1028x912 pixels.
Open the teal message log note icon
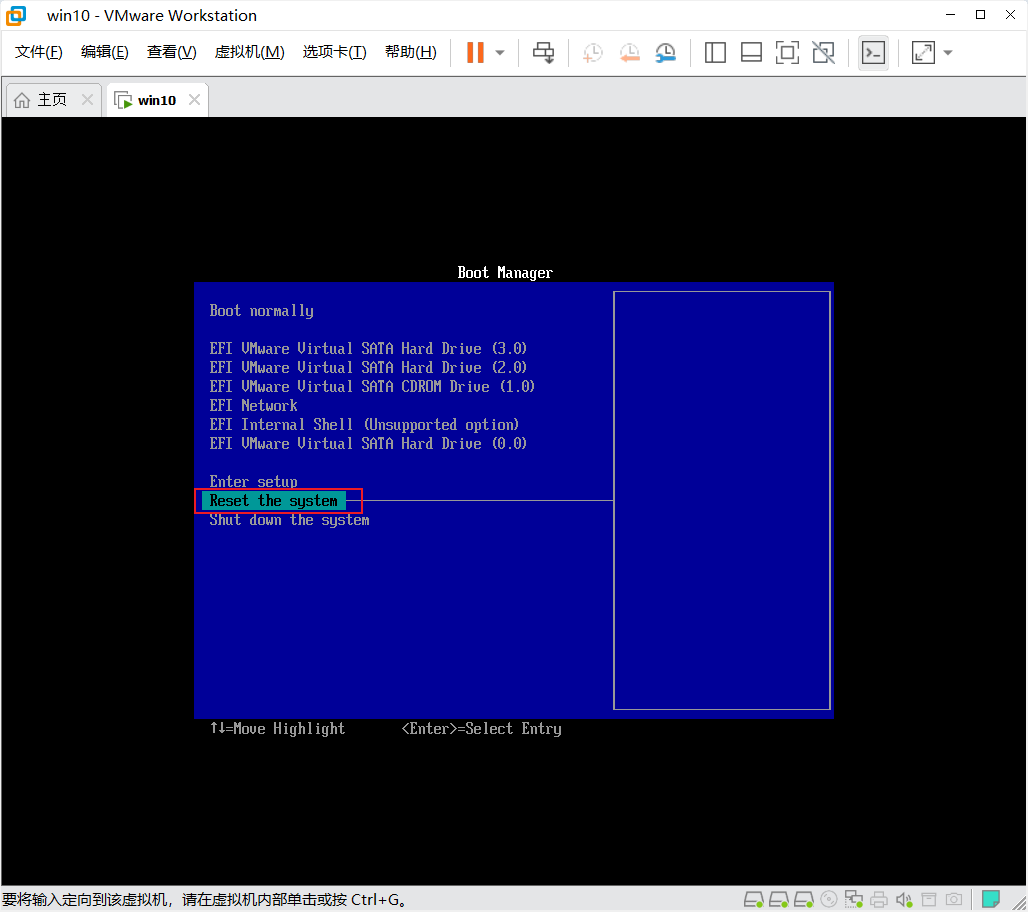coord(991,898)
